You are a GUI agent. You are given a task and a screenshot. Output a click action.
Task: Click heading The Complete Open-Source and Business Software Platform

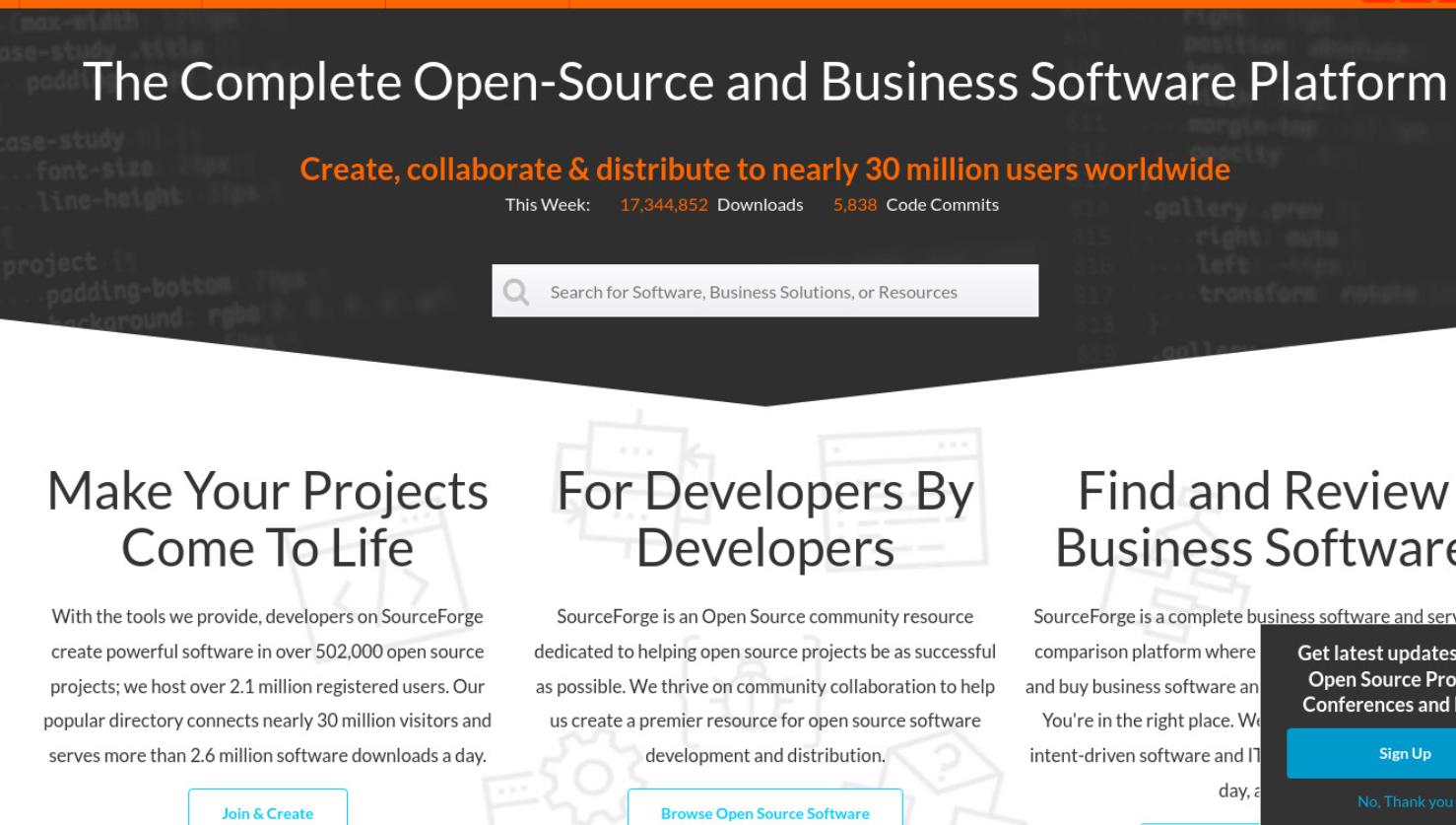(x=764, y=81)
